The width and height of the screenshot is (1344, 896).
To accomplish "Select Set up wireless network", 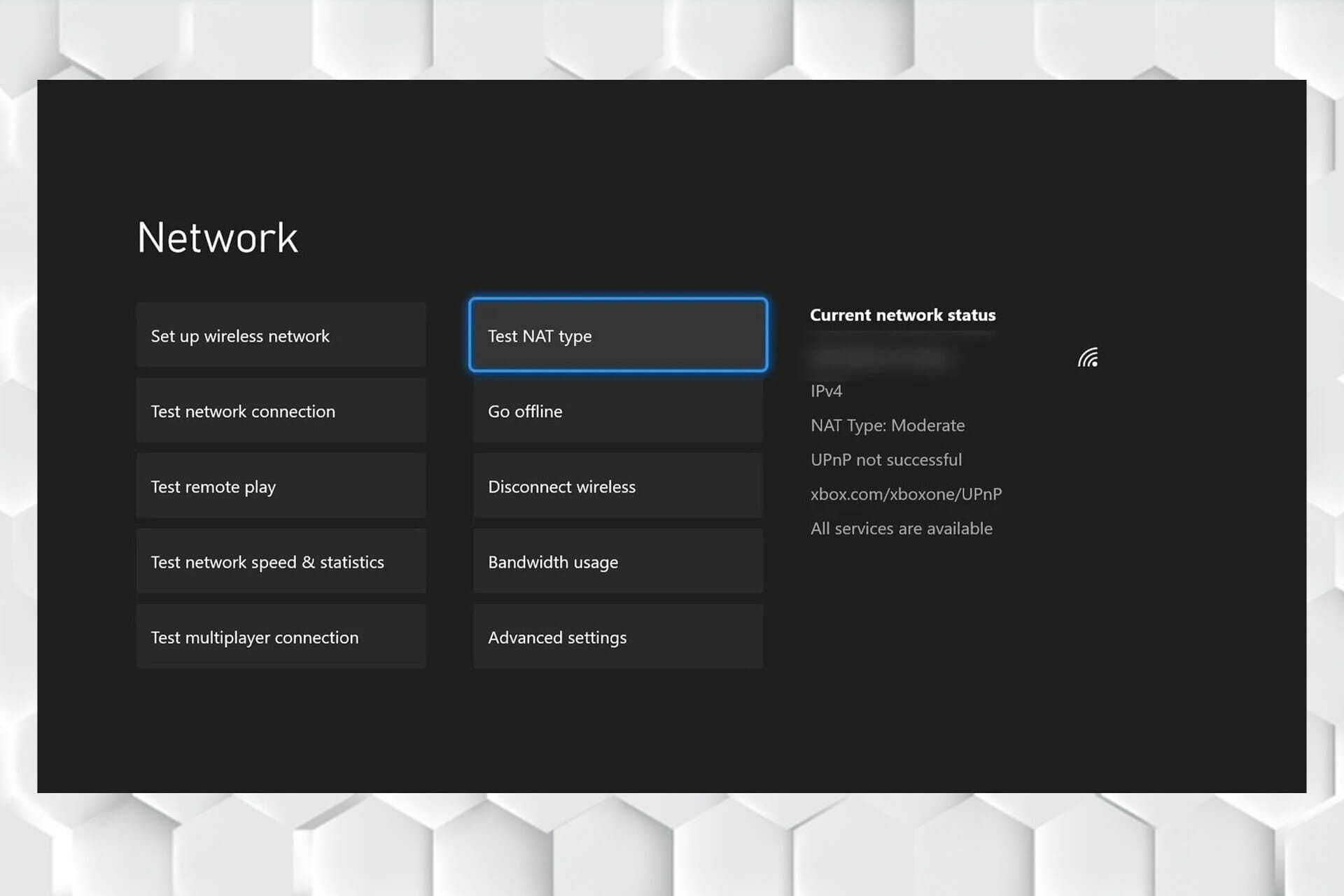I will pyautogui.click(x=281, y=335).
